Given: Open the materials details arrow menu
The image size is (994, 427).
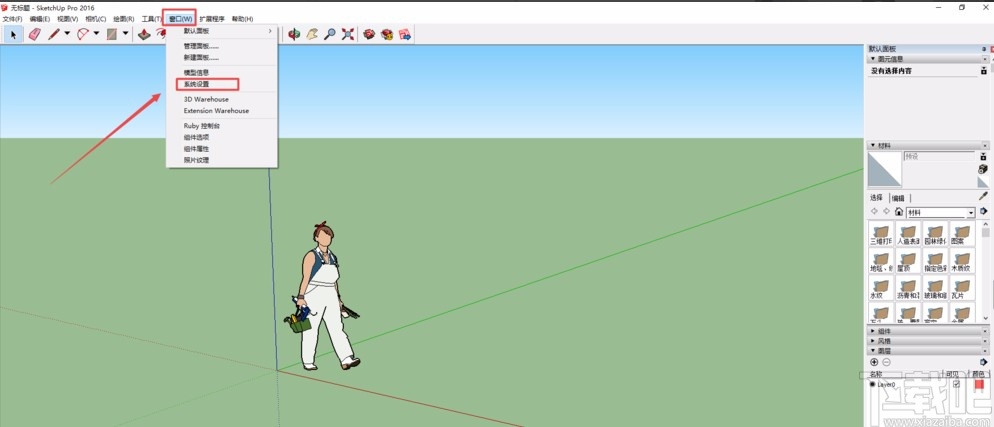Looking at the screenshot, I should tap(983, 212).
